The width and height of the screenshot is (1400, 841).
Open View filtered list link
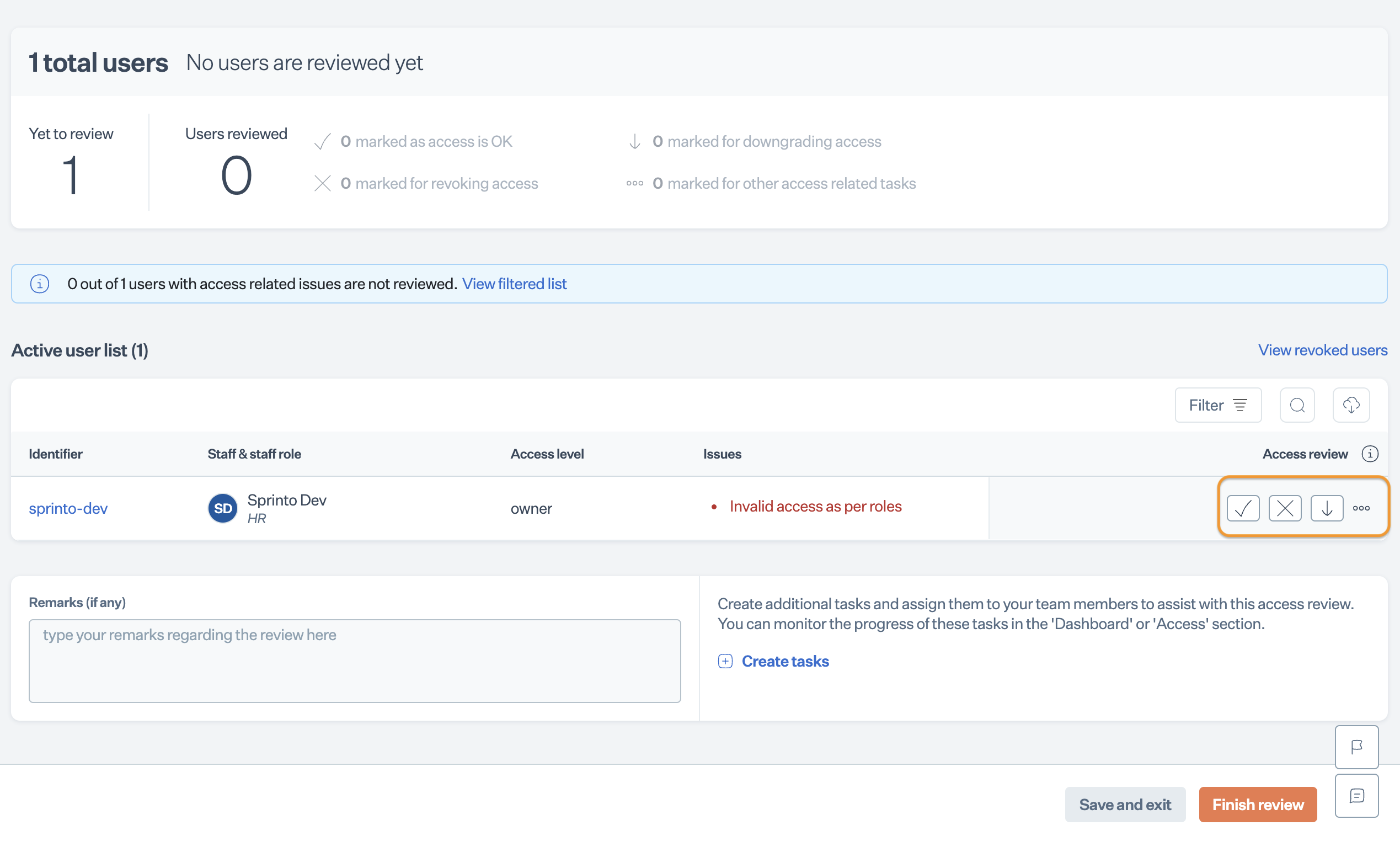pyautogui.click(x=514, y=284)
